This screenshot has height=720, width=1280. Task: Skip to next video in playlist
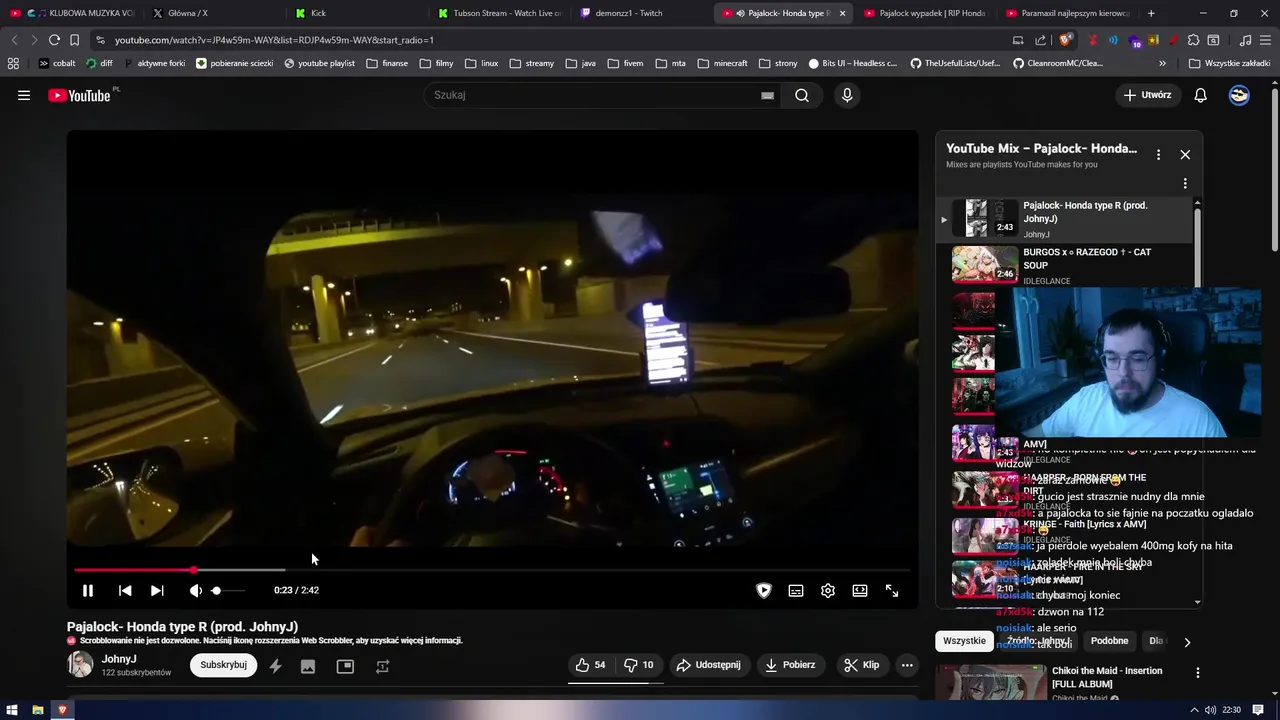157,591
